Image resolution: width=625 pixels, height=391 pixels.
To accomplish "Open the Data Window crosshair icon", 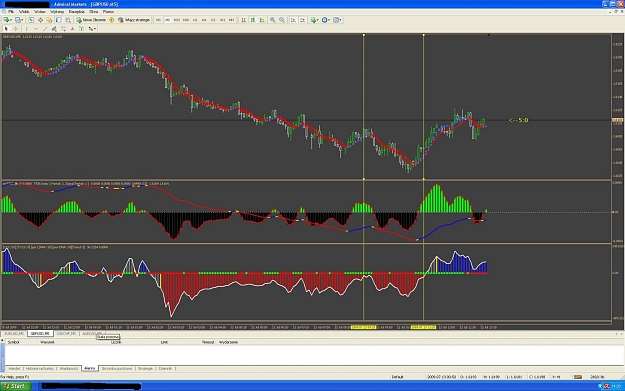I will [x=40, y=20].
